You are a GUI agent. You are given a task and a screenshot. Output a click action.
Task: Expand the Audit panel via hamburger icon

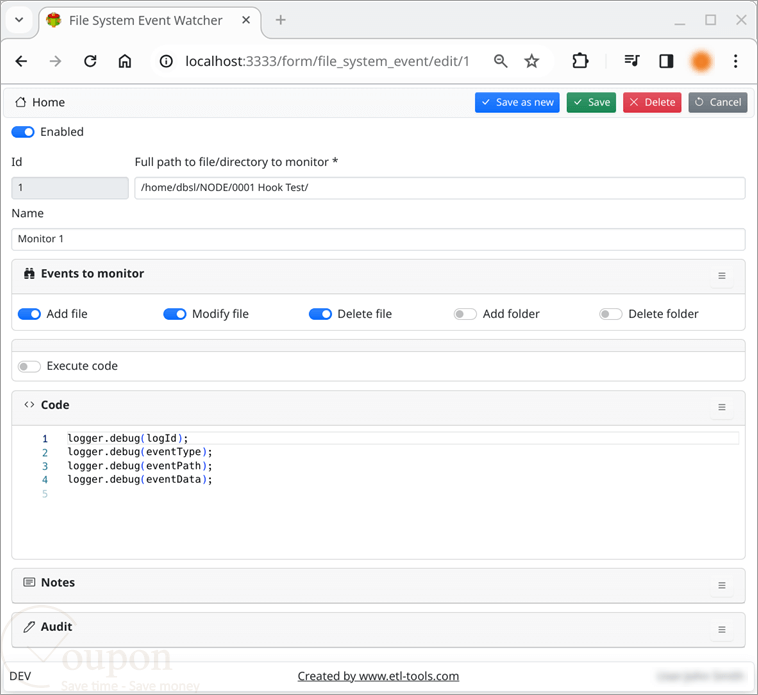pyautogui.click(x=722, y=630)
